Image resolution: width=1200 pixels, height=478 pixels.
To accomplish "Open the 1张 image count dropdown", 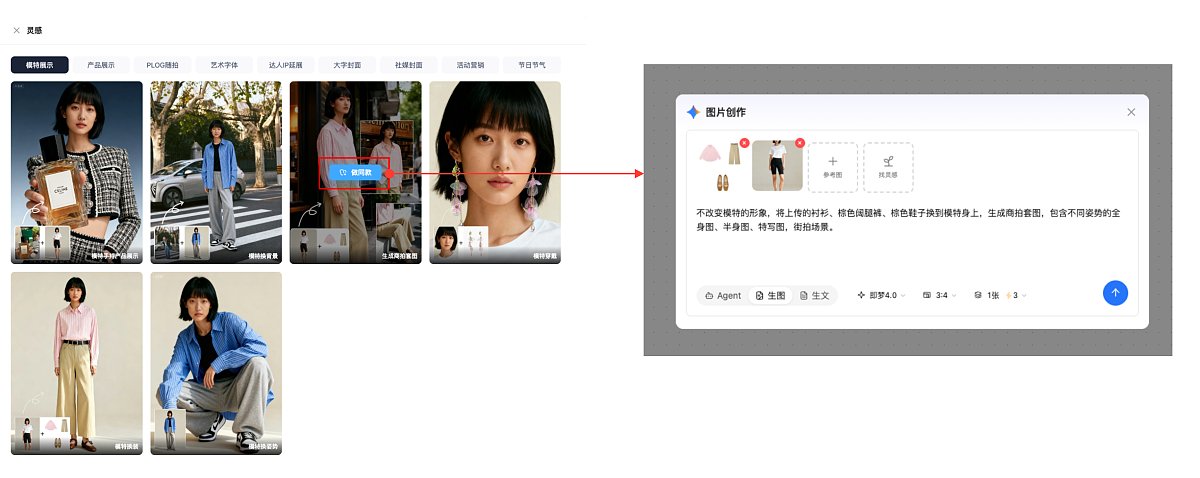I will pos(1000,295).
